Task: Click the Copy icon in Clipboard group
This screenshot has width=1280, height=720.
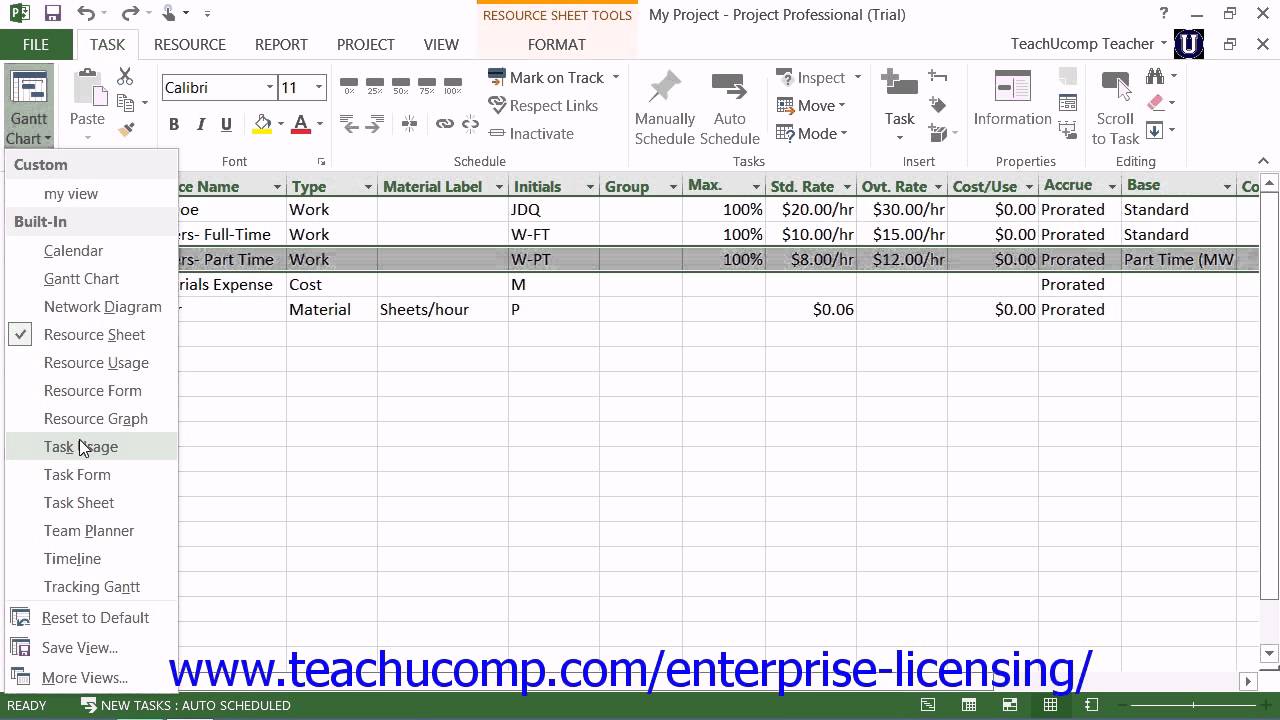Action: pos(126,103)
